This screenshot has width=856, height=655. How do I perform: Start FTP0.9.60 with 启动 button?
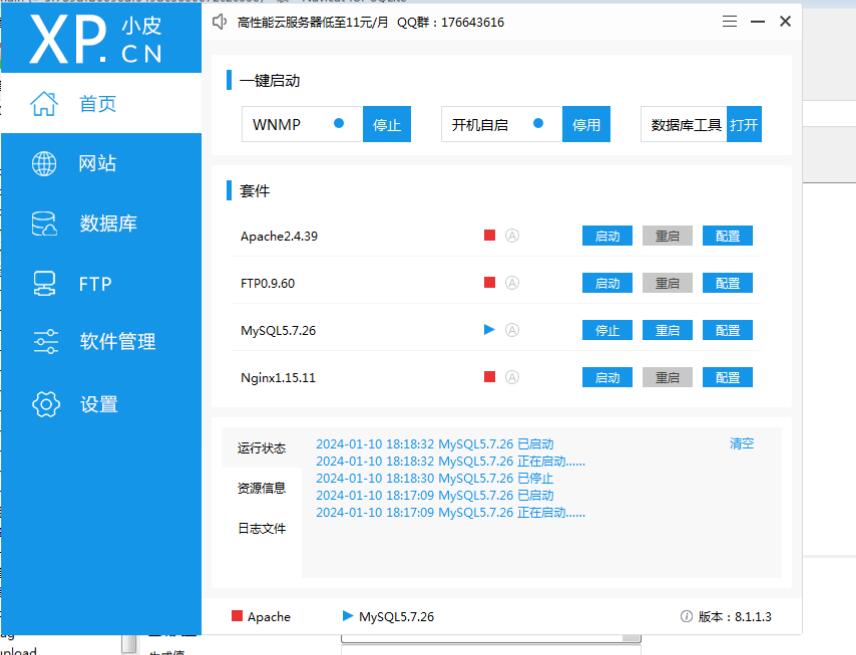[607, 283]
